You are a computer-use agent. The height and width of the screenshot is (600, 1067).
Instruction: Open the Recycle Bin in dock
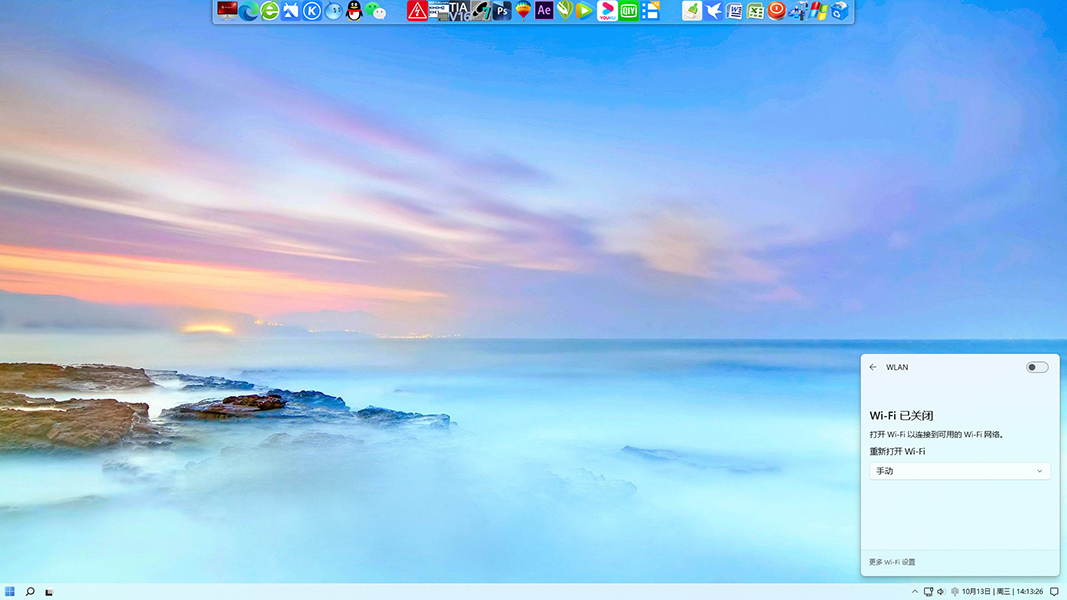(840, 11)
